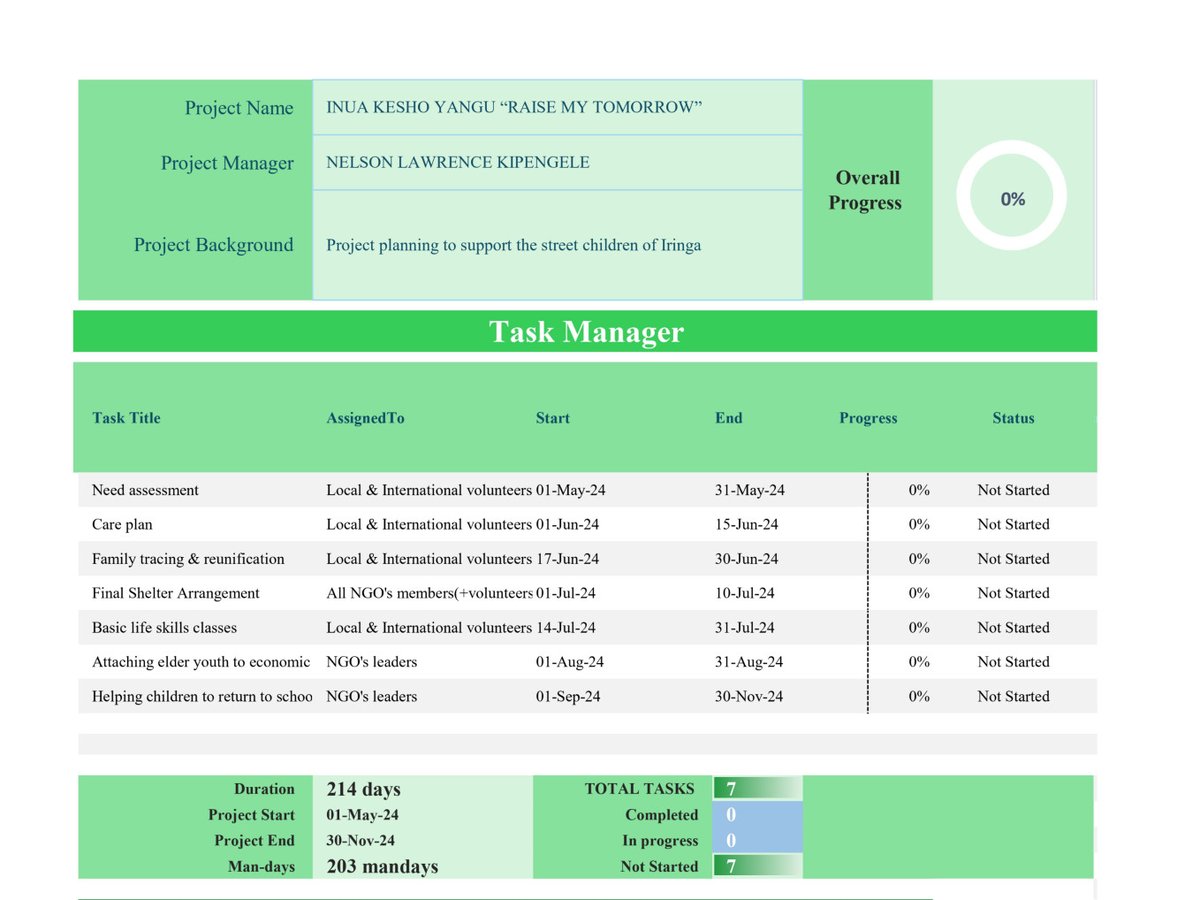Image resolution: width=1200 pixels, height=900 pixels.
Task: Click the end date 31-Aug-24
Action: click(749, 662)
